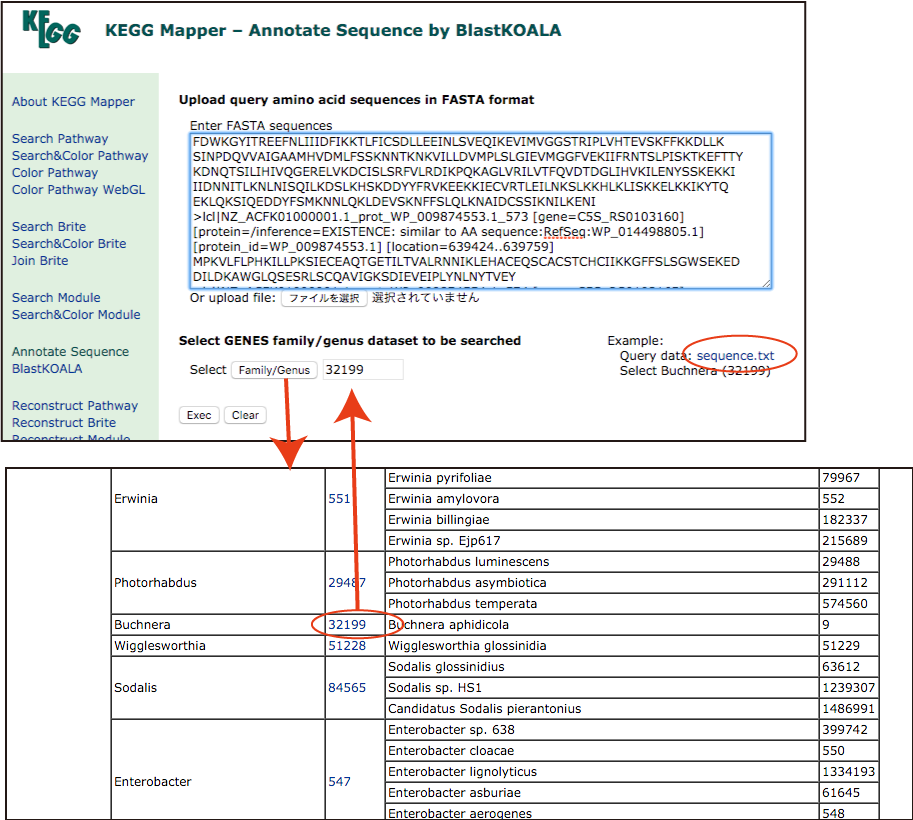Click the Buchnera genus cell
Screen dimensions: 913x820
218,624
